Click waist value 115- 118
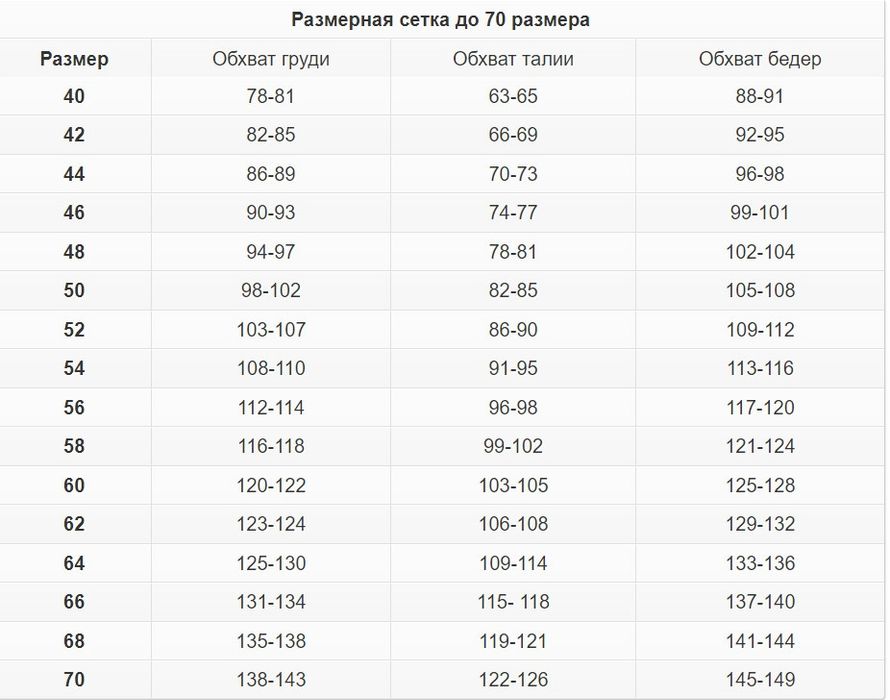890x700 pixels. point(513,602)
